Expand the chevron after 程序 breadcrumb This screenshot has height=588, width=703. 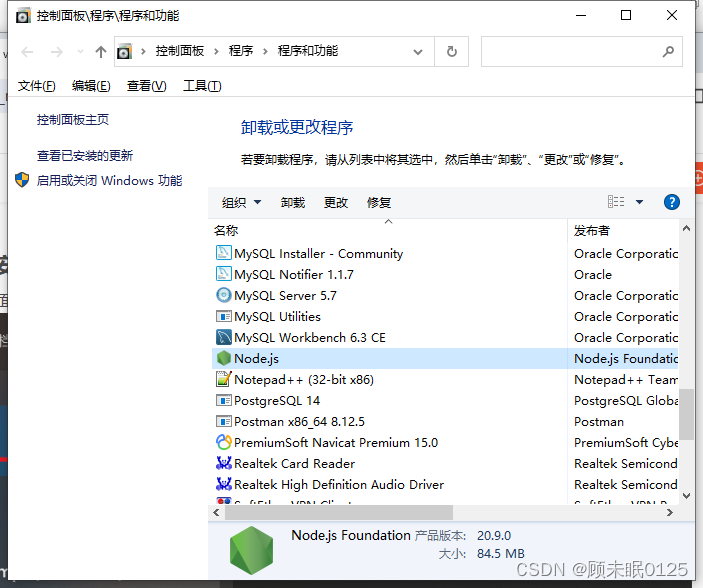tap(265, 52)
